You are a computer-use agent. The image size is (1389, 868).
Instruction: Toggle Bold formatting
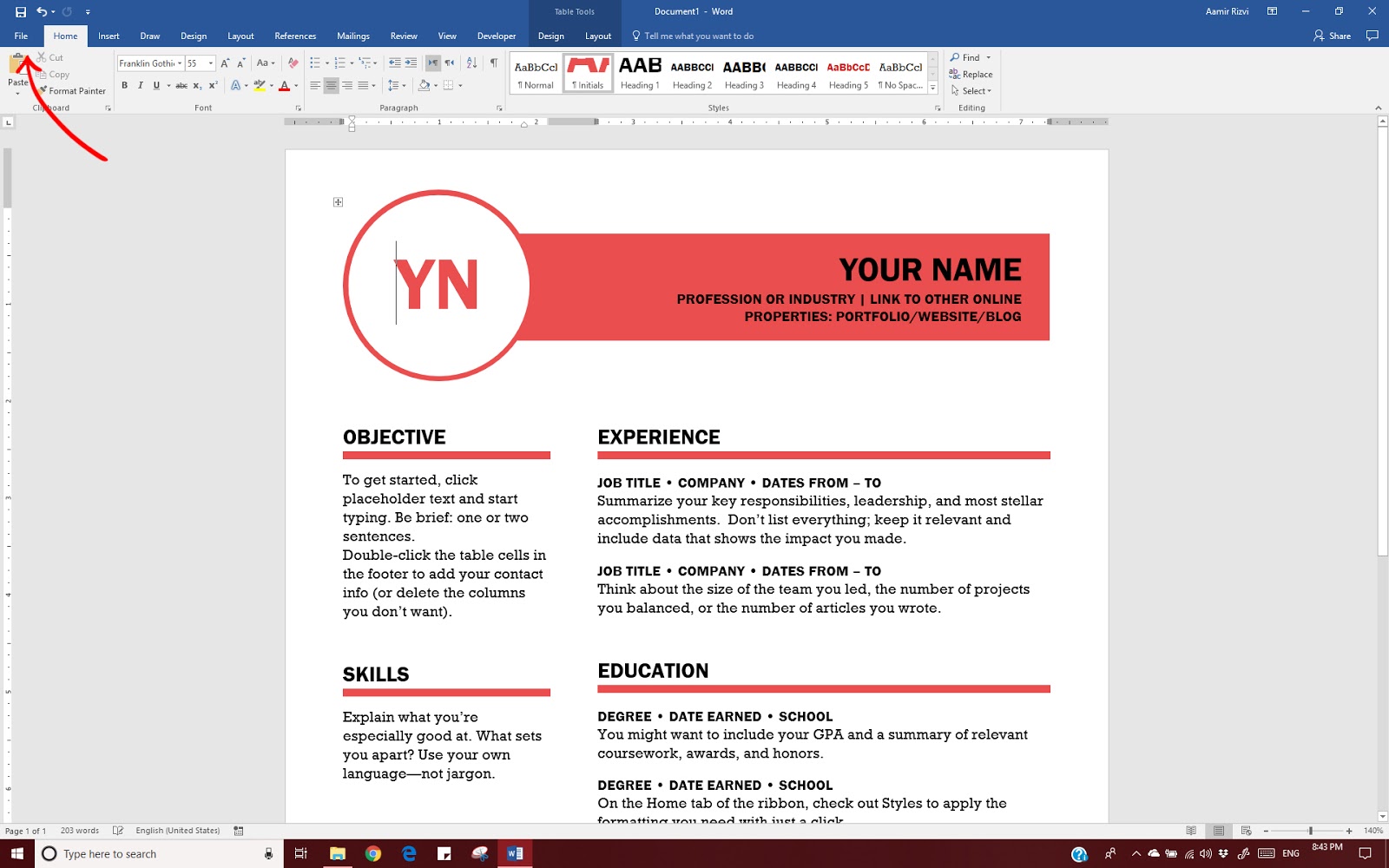125,86
